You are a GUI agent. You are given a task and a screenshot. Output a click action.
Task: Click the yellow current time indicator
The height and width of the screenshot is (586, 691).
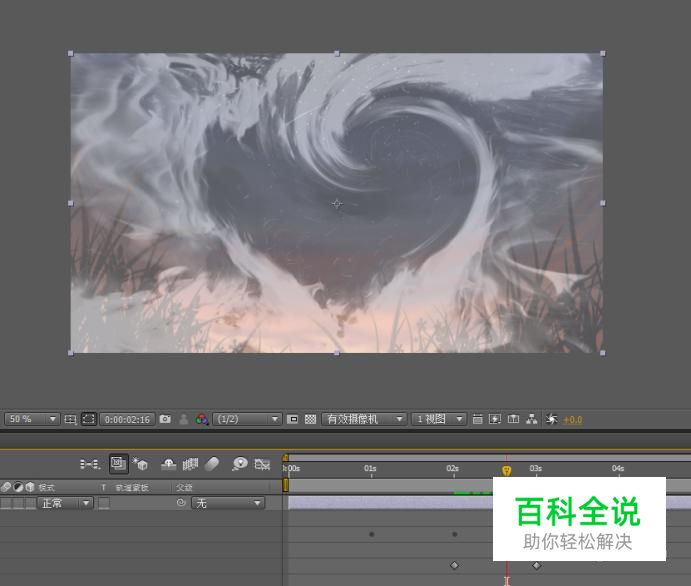pos(507,471)
